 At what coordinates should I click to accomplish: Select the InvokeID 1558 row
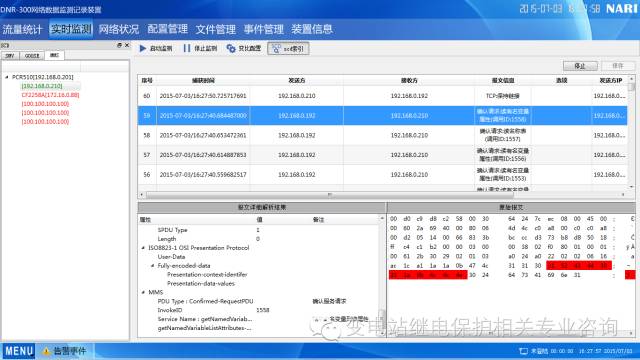(259, 310)
